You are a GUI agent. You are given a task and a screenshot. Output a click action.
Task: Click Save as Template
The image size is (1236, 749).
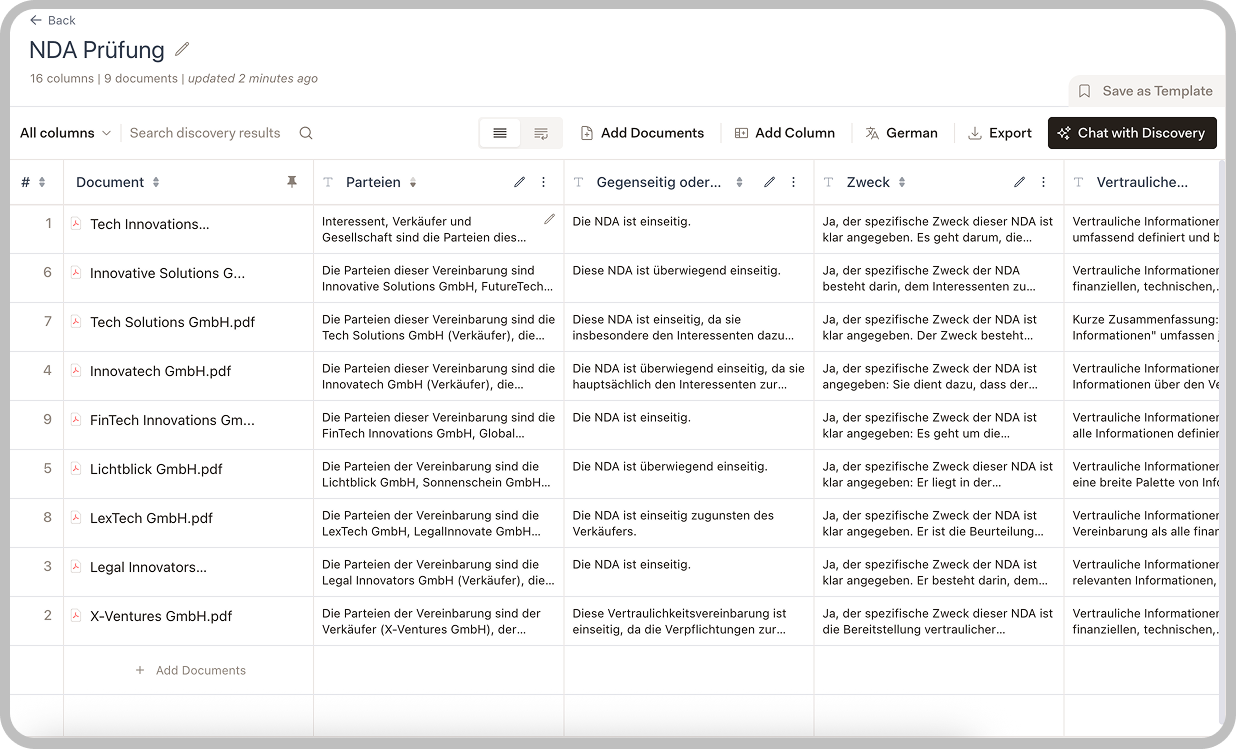tap(1146, 90)
